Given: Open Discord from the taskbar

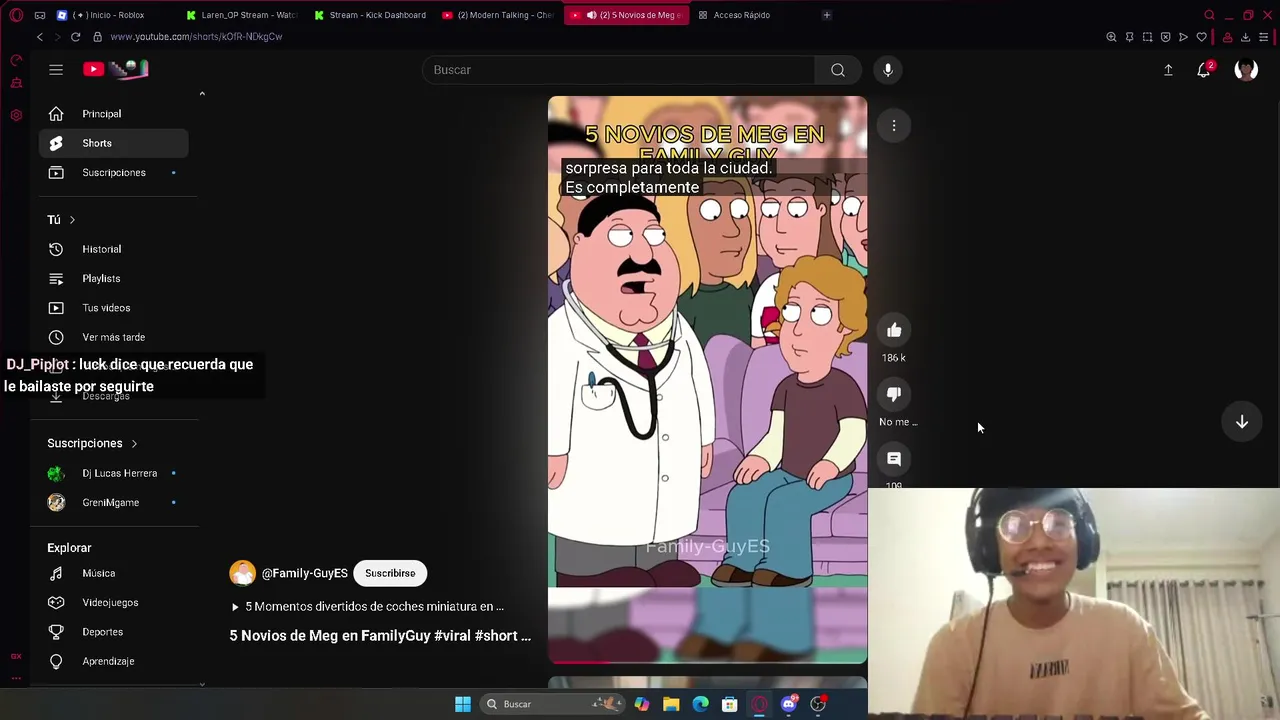Looking at the screenshot, I should tap(789, 704).
